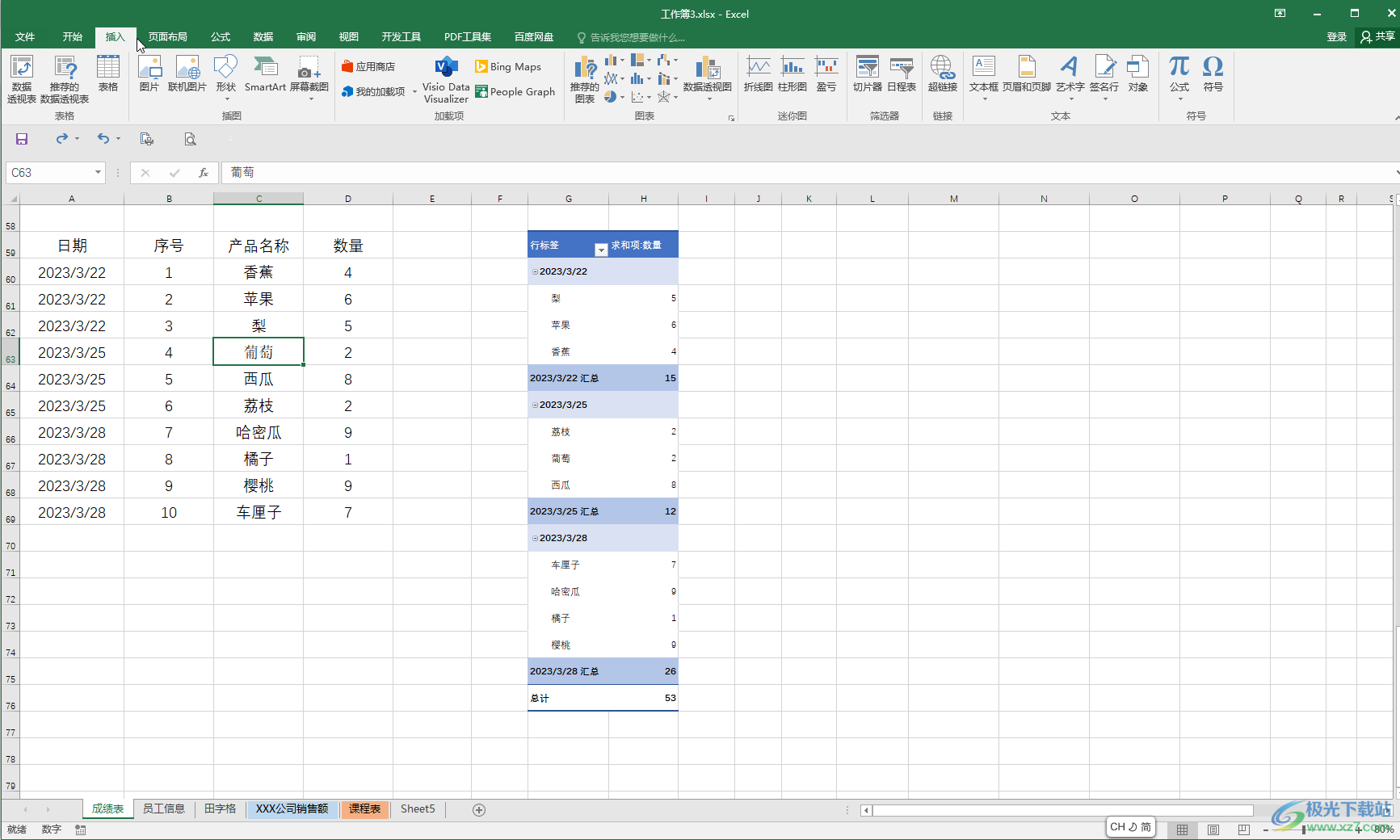Insert a Text Box (文本框)
1400x840 pixels.
[984, 78]
